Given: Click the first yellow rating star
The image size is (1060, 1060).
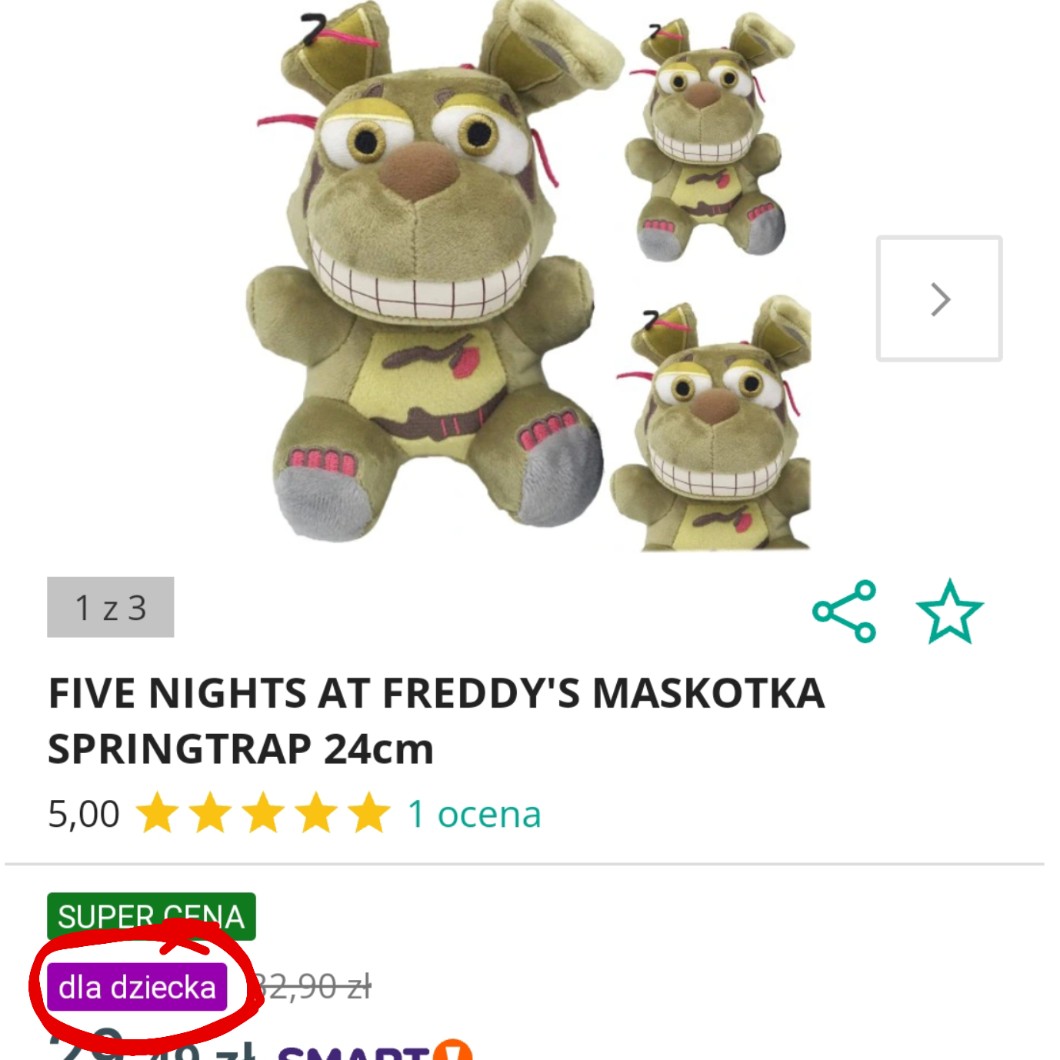Looking at the screenshot, I should 156,814.
